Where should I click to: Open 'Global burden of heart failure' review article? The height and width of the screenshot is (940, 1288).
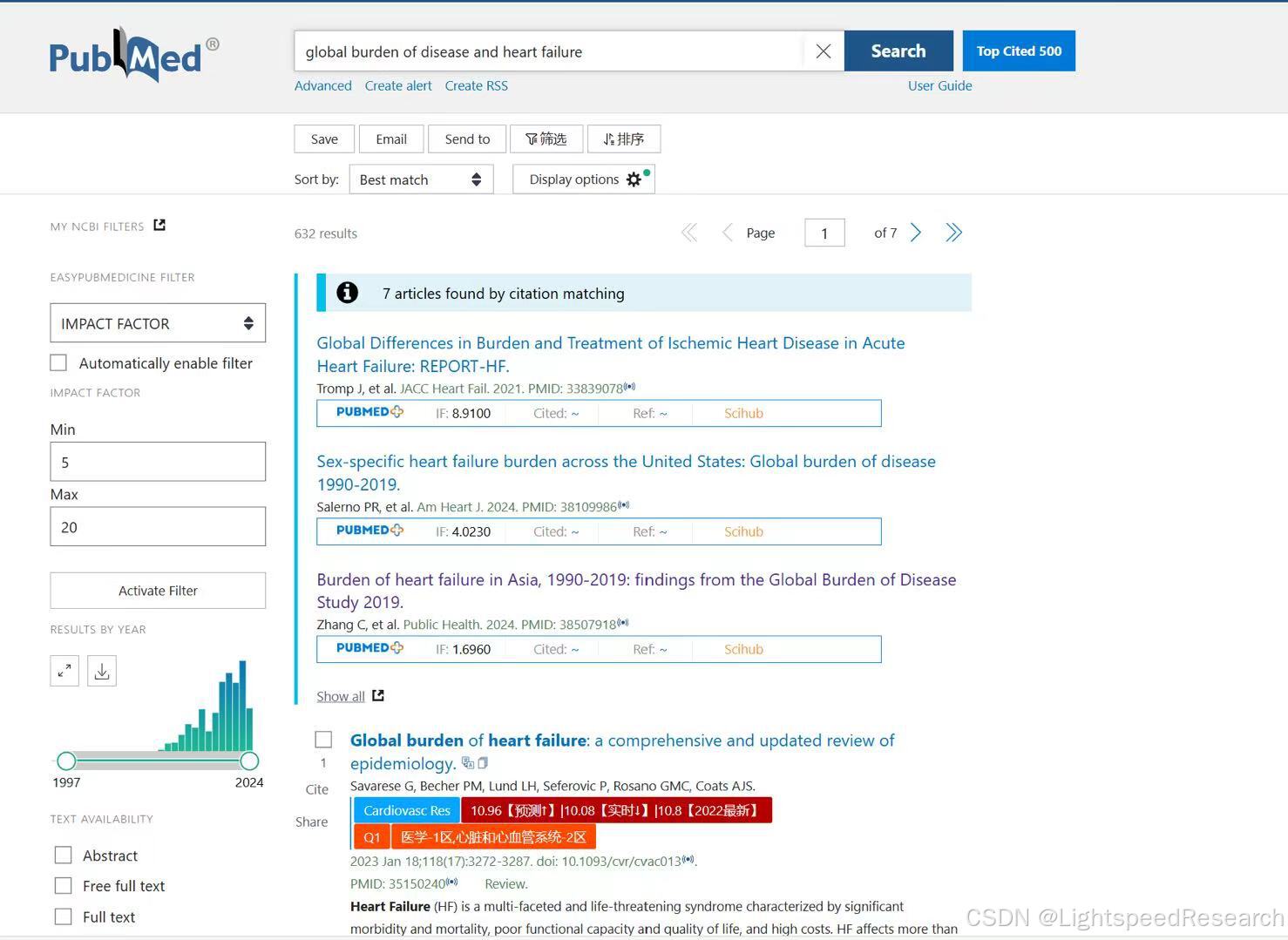(x=622, y=752)
